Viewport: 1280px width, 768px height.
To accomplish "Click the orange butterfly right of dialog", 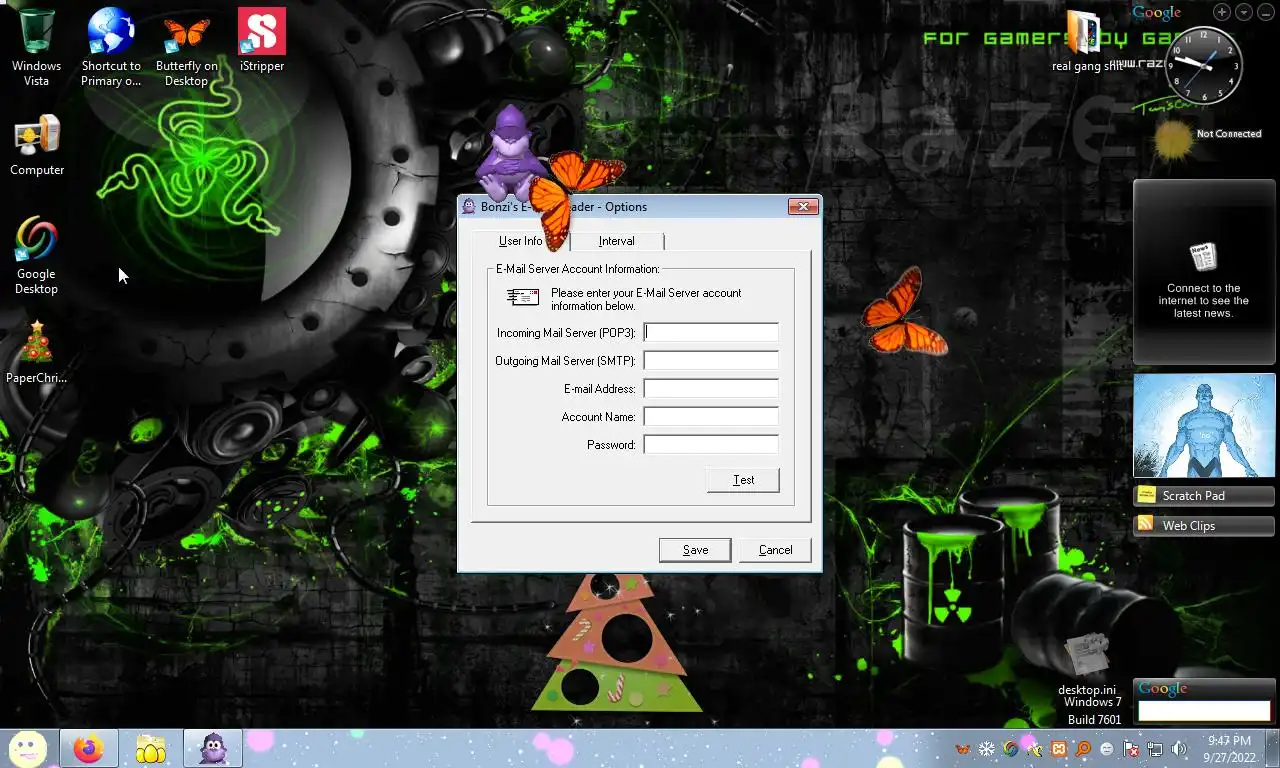I will click(x=905, y=311).
